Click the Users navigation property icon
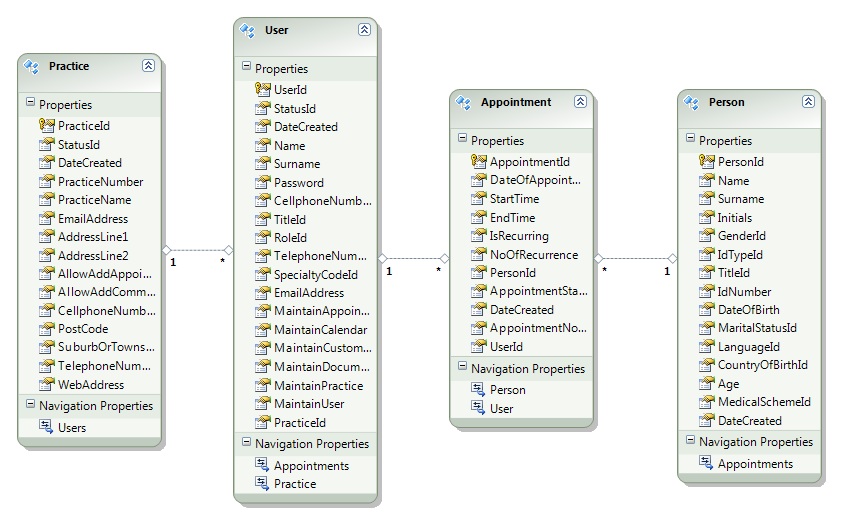 (46, 427)
